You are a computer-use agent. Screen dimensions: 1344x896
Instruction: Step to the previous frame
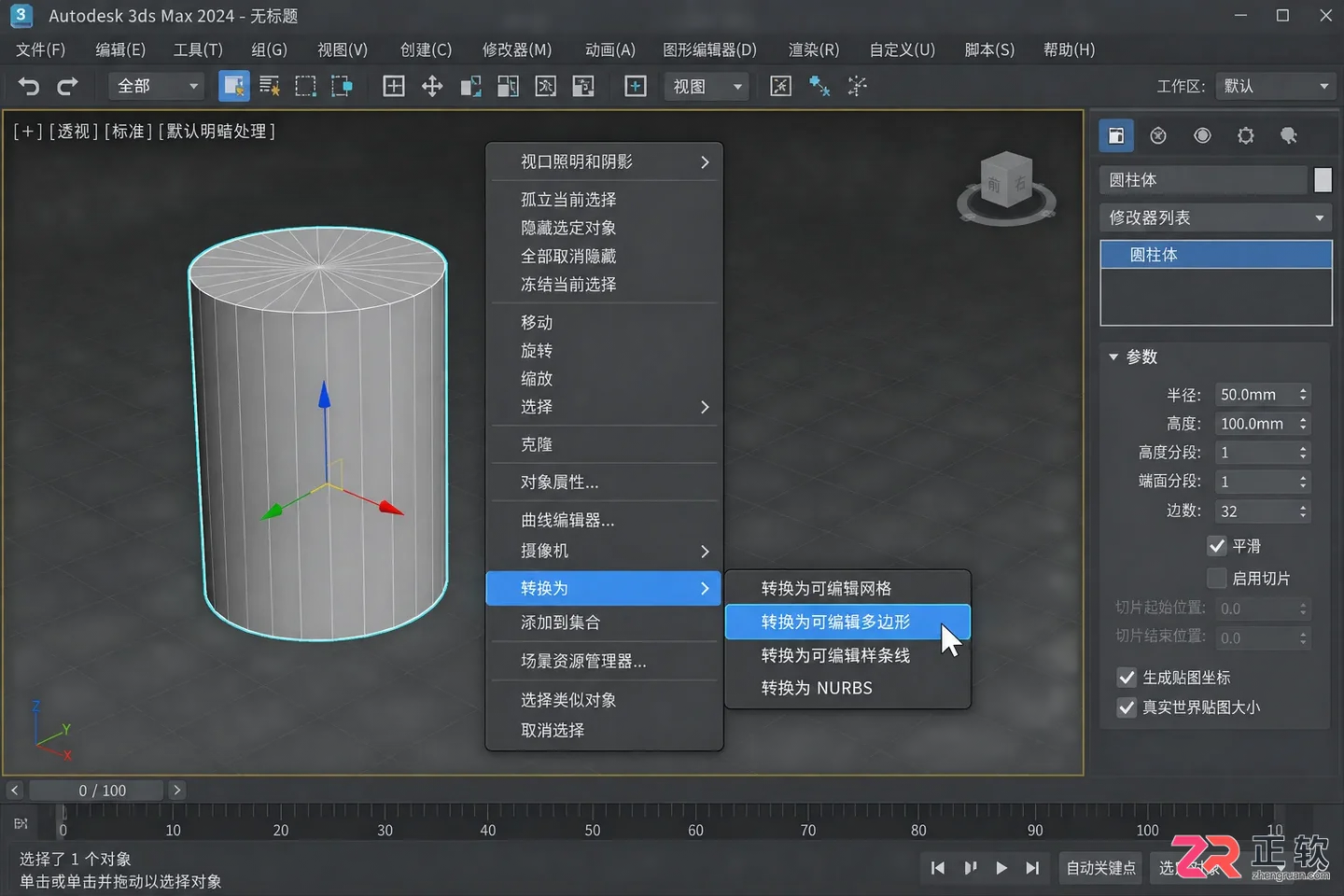(970, 868)
